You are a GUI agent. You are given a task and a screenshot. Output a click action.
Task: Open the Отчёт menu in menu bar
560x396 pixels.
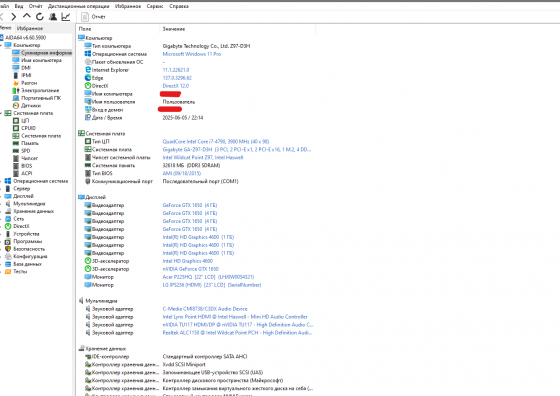click(x=35, y=6)
